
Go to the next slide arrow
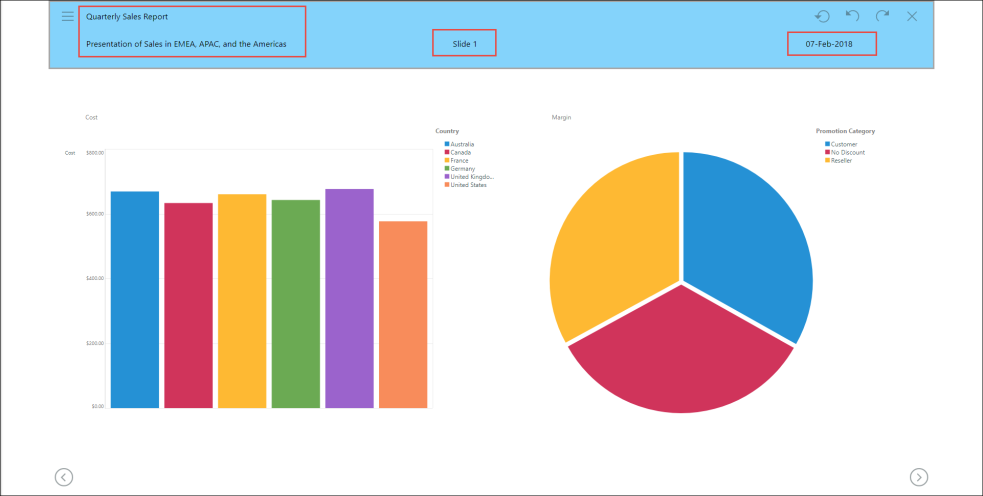(919, 477)
